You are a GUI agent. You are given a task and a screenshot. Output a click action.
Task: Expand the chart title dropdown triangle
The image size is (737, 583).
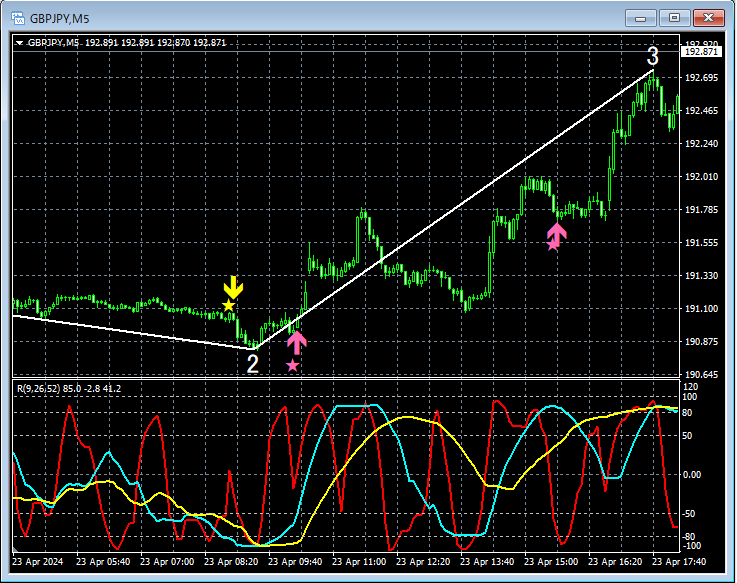tap(19, 43)
